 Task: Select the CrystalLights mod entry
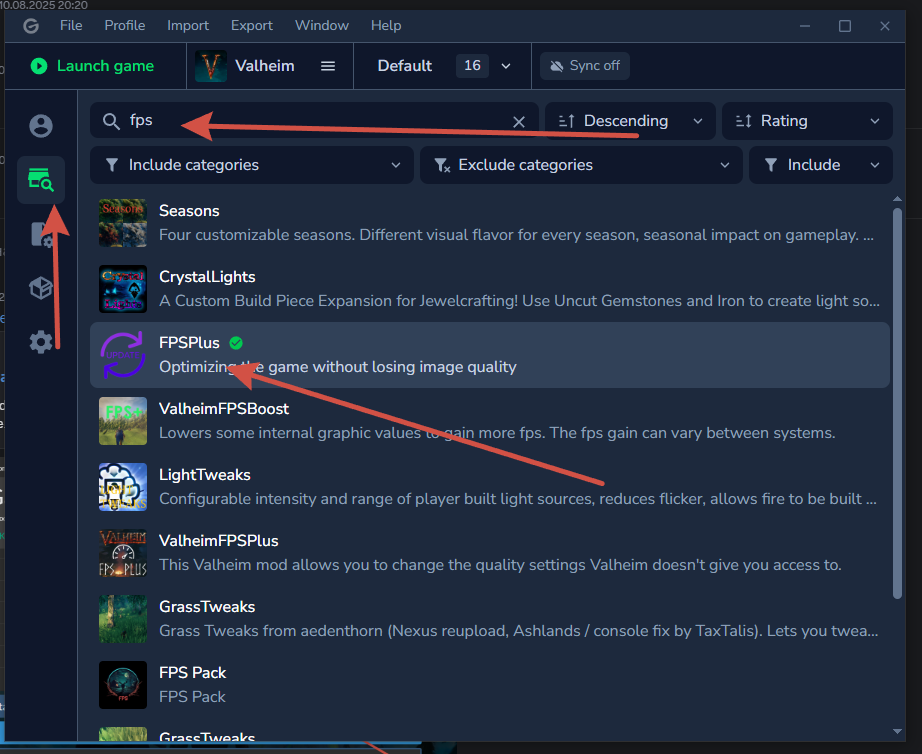(x=490, y=289)
